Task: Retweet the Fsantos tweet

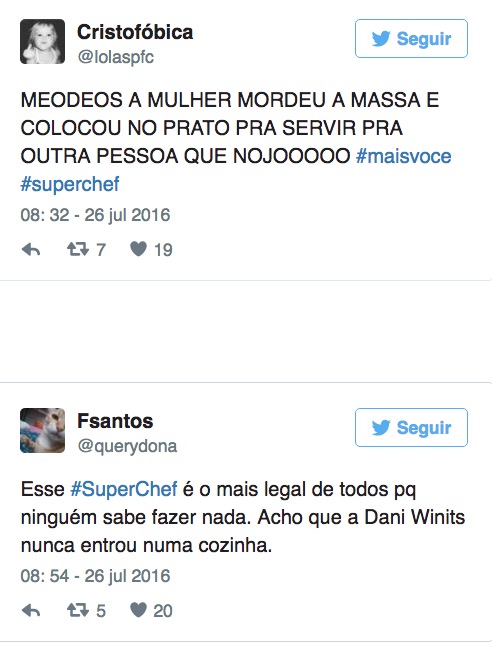Action: 78,610
